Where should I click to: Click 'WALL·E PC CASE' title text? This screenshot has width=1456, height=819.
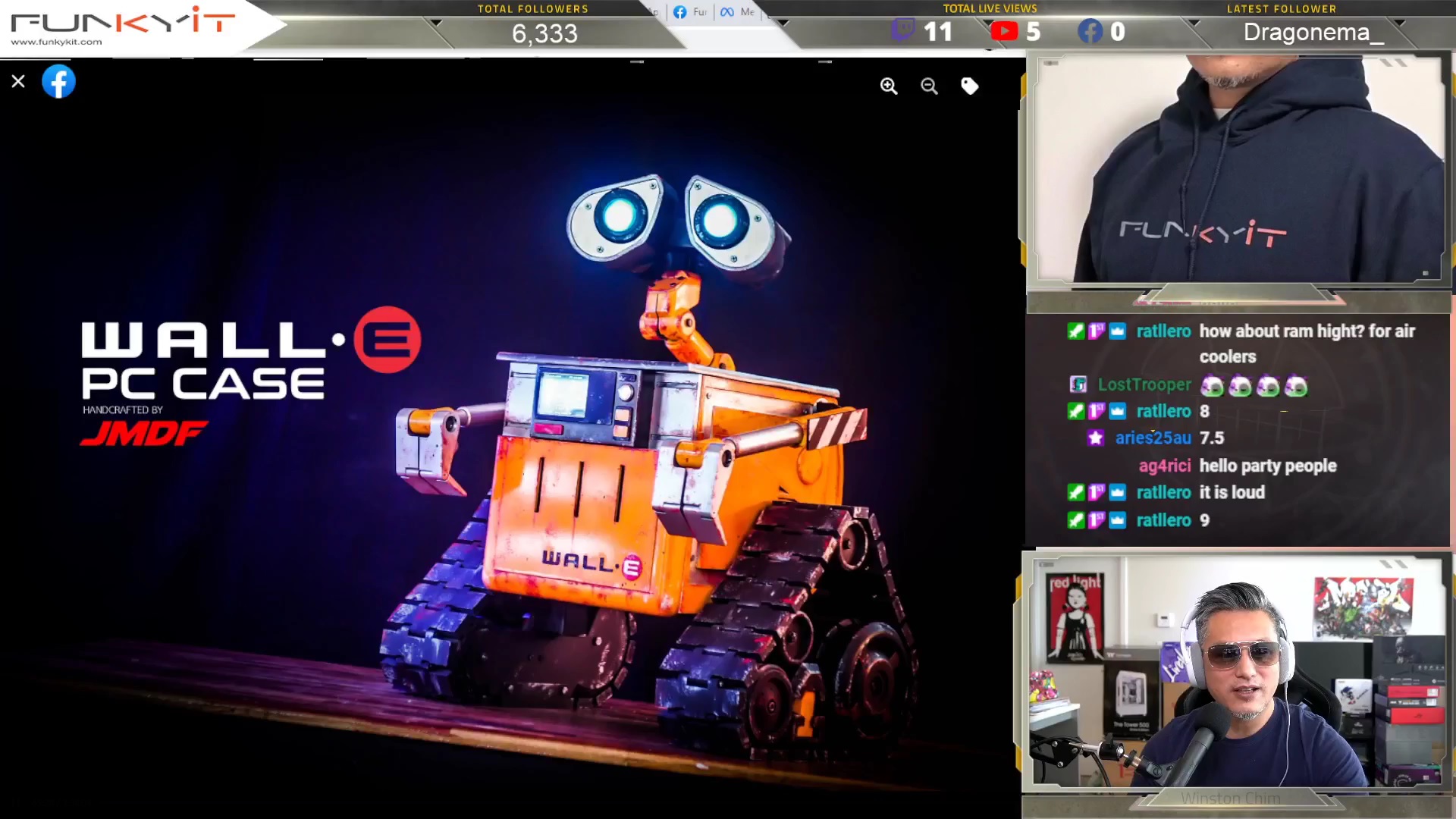[x=250, y=353]
